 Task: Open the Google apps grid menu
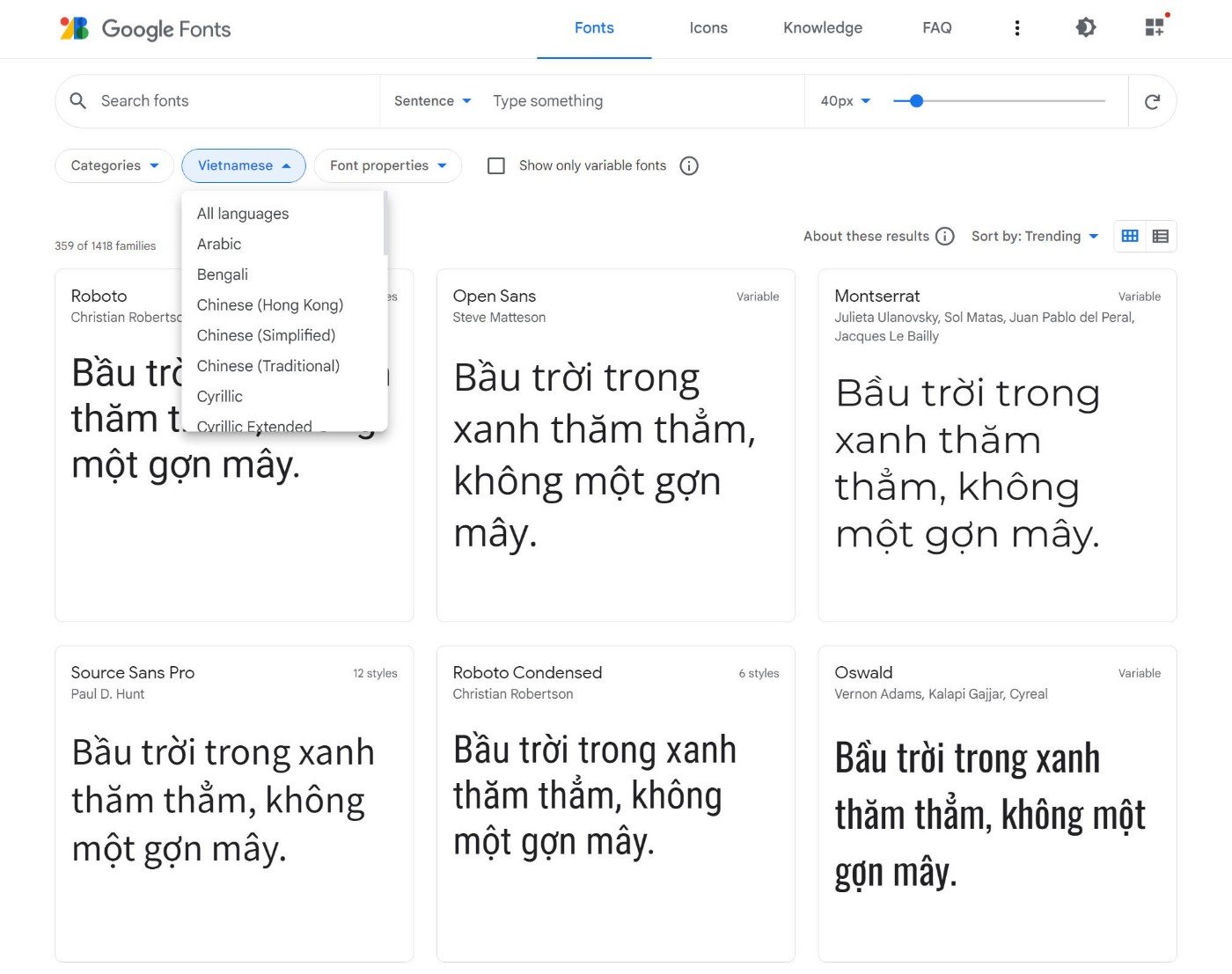1154,27
